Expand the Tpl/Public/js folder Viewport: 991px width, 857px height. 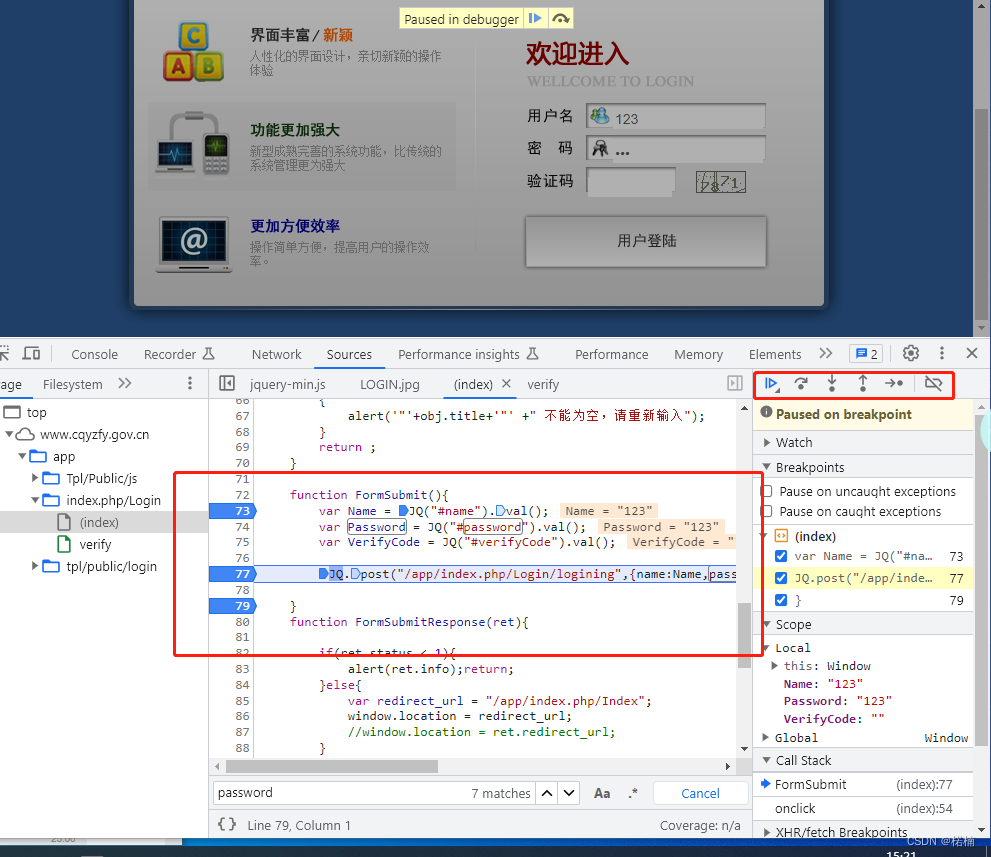[x=35, y=478]
